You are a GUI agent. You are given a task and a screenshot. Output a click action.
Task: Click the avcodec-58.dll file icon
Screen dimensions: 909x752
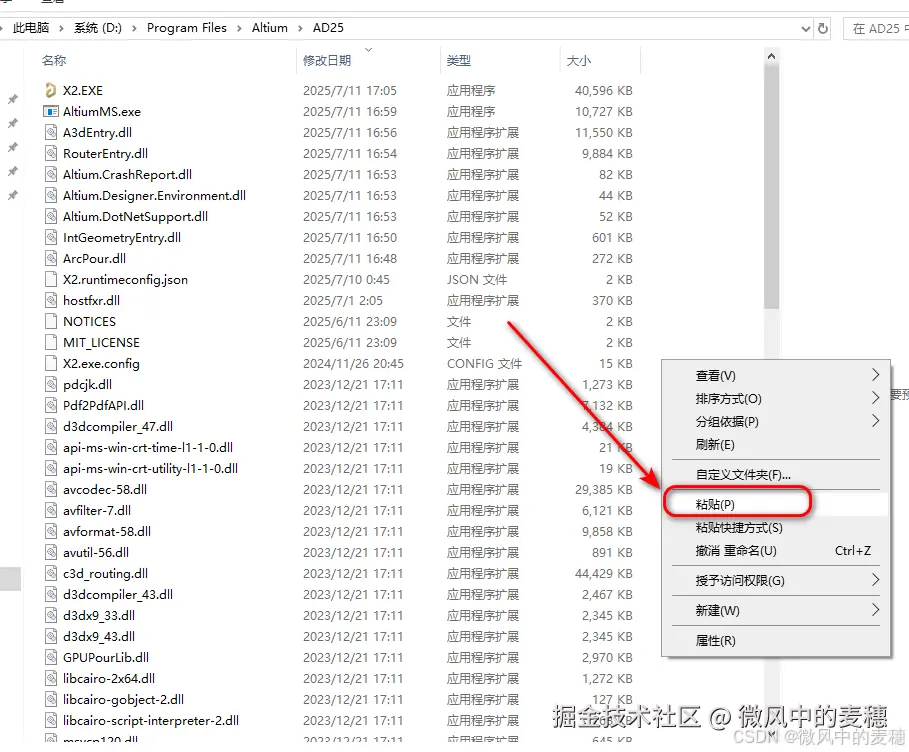pos(51,489)
